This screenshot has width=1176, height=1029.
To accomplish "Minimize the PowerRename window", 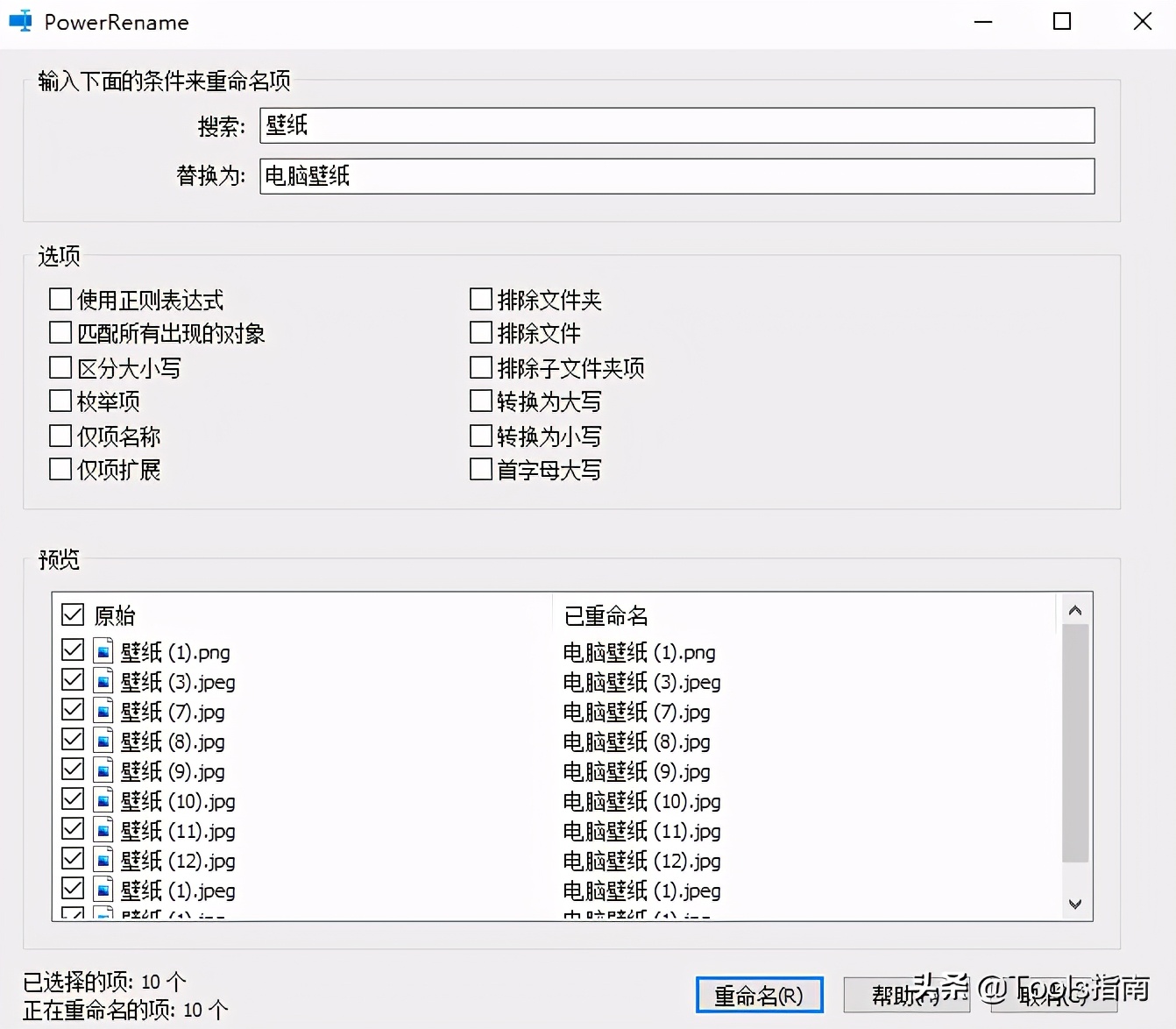I will click(984, 21).
